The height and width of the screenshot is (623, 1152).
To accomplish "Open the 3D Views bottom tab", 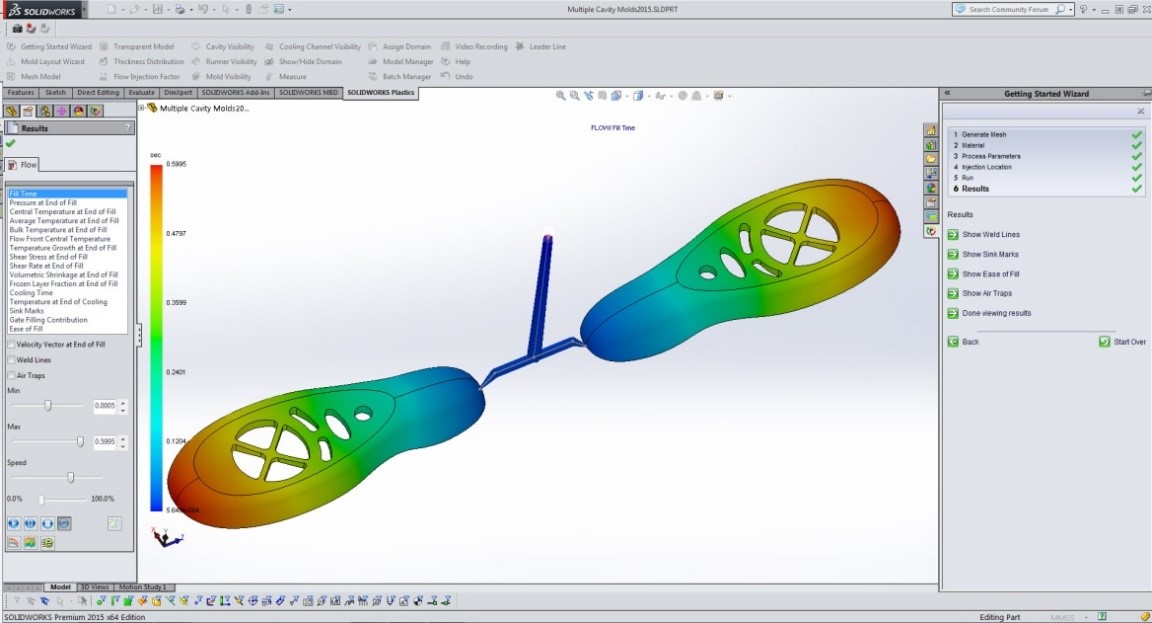I will point(95,587).
